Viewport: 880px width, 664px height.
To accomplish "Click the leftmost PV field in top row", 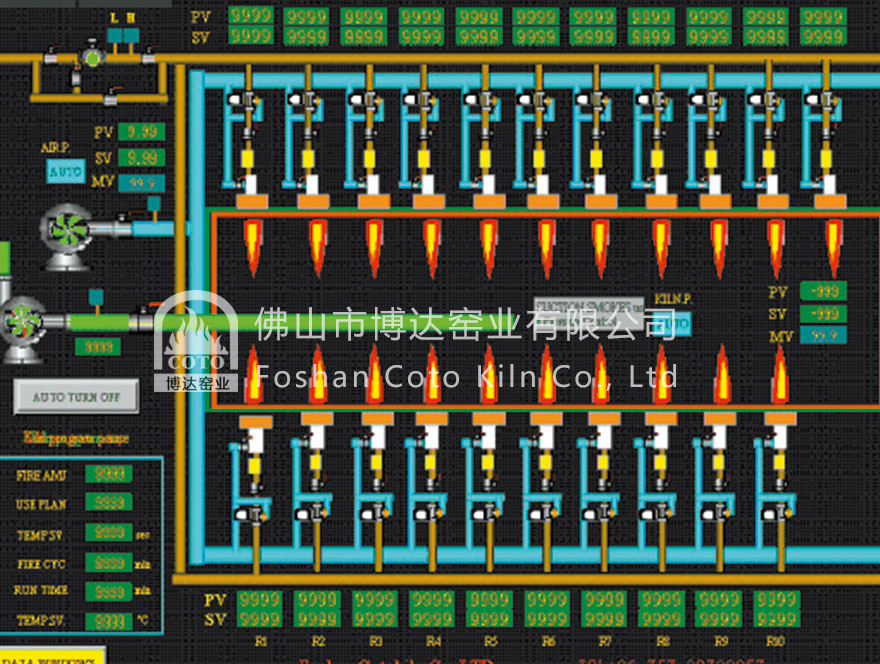I will coord(251,15).
